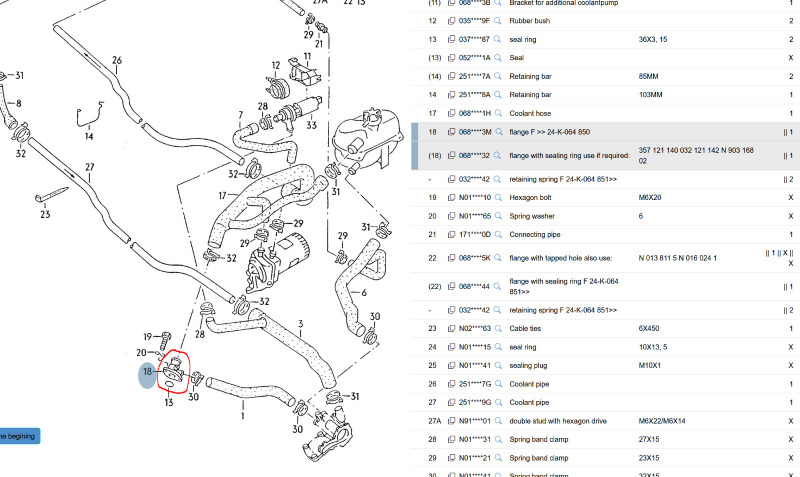Search for part N01****65 Spring washer
The image size is (800, 477).
(x=497, y=216)
